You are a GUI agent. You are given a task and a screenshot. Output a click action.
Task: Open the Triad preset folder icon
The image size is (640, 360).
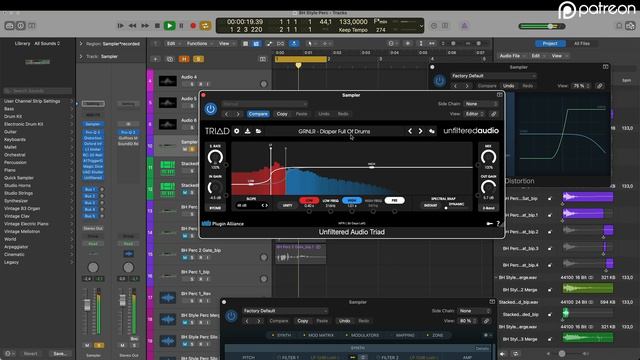[x=258, y=131]
